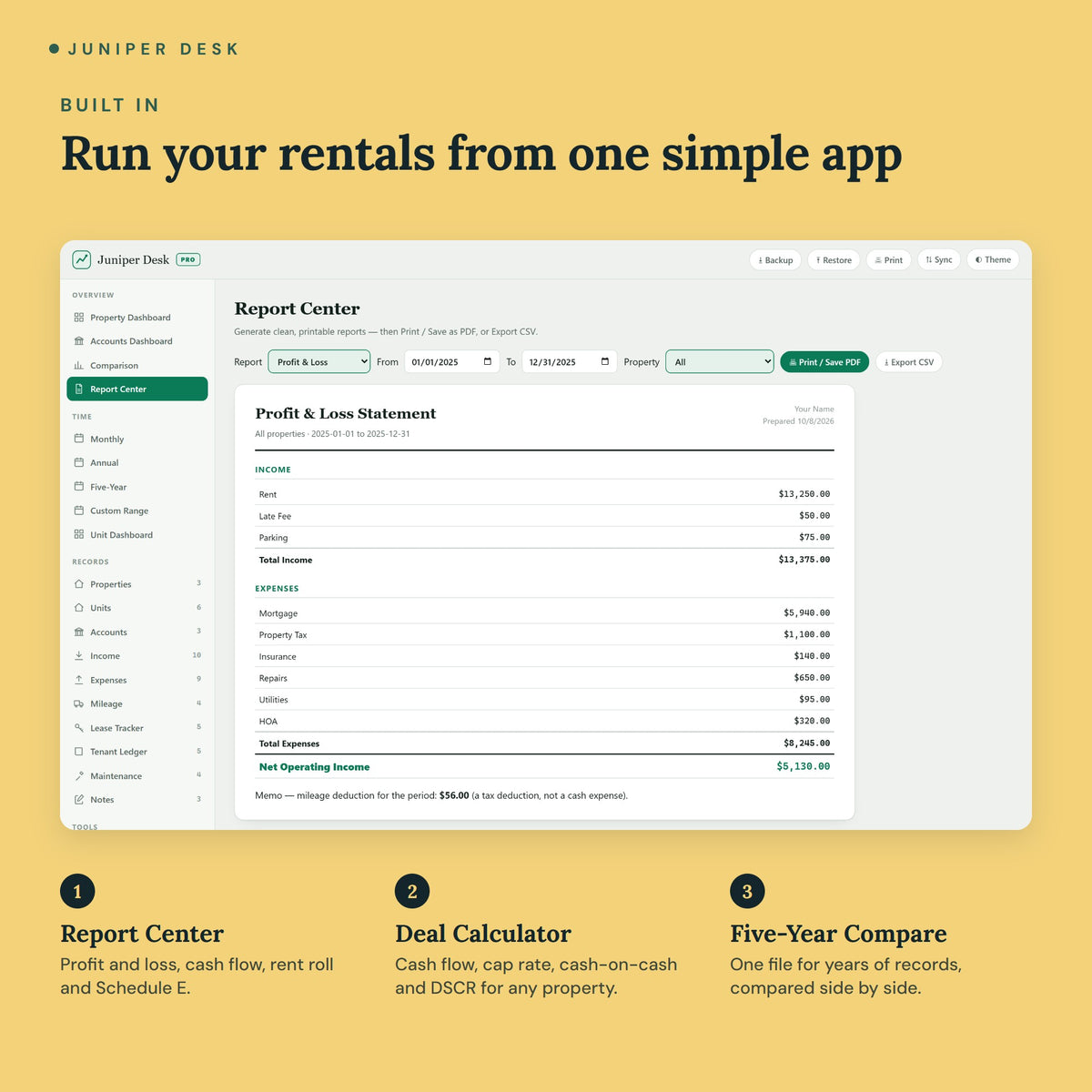
Task: Open the Notes records entry
Action: tap(136, 800)
